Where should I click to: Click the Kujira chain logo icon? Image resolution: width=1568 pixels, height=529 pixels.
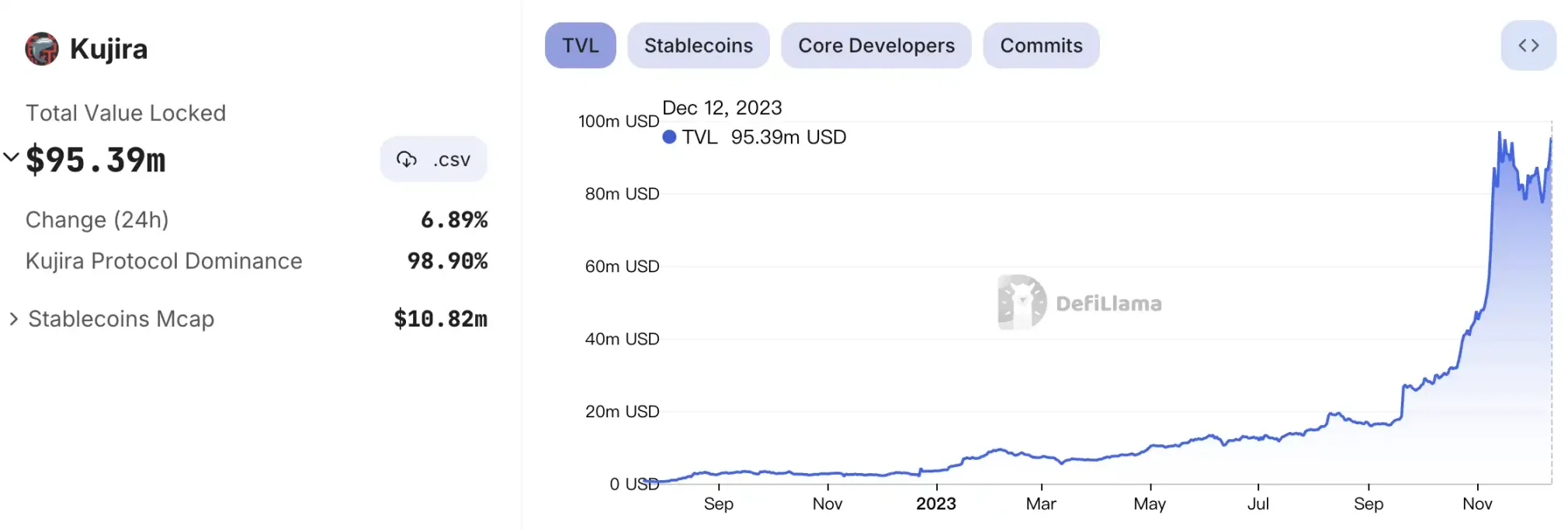tap(42, 49)
